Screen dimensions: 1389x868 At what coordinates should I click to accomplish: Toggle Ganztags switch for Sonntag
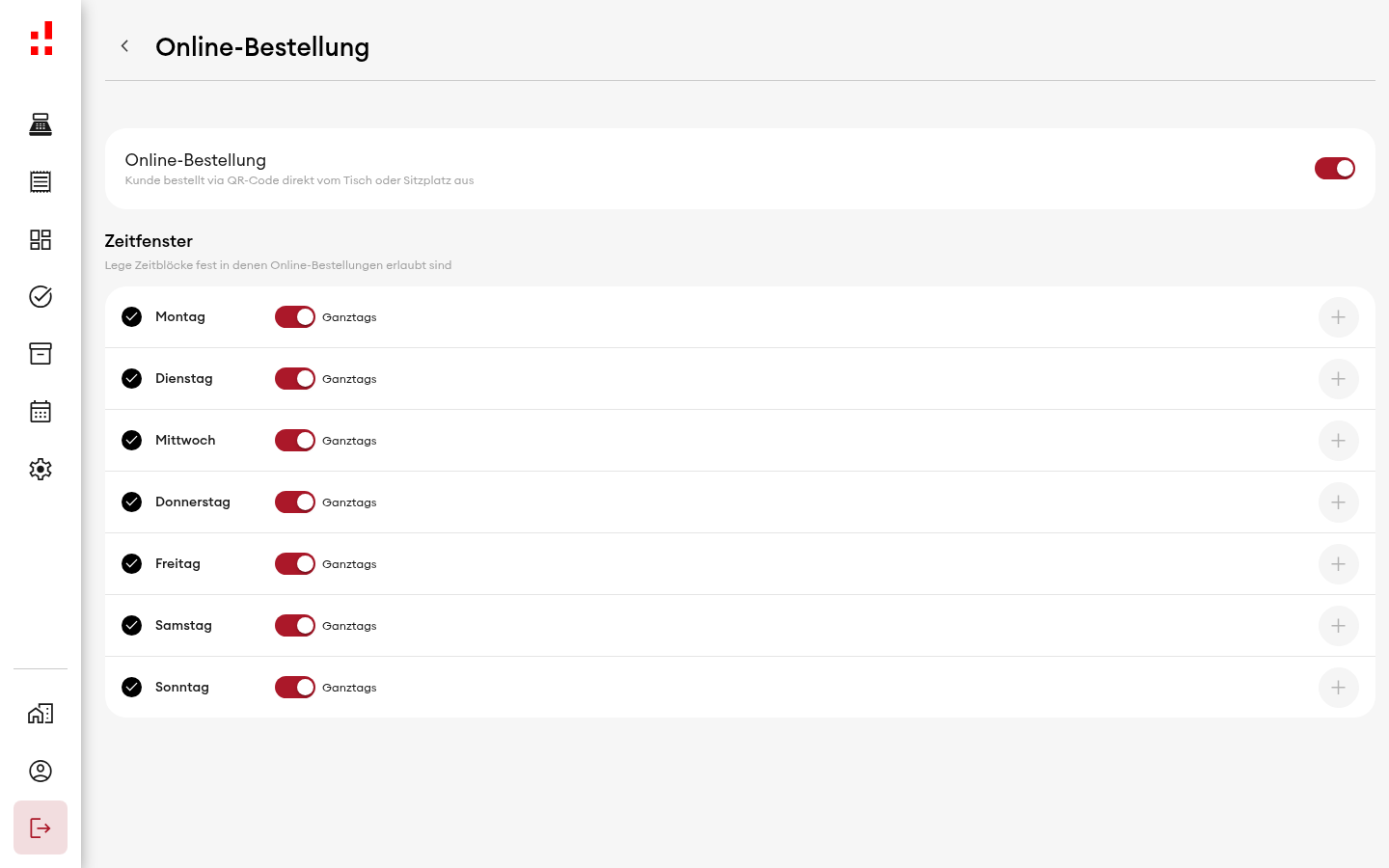pos(295,688)
